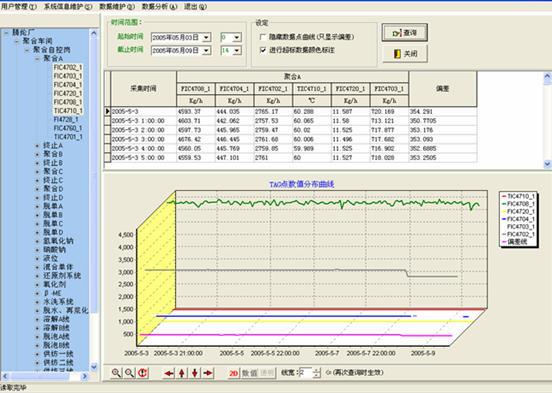Select FIC4720_1 in the tree
Viewport: 552px width, 393px height.
[x=68, y=93]
